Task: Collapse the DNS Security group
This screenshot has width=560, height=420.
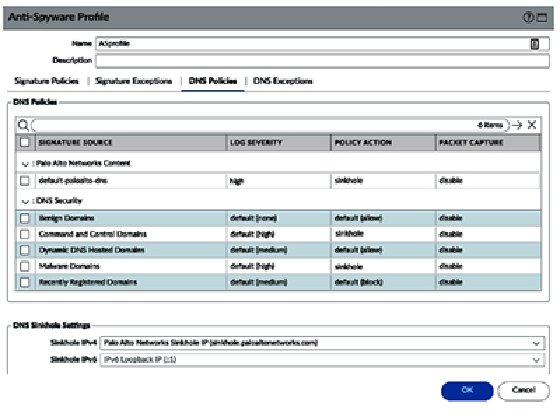Action: click(25, 201)
